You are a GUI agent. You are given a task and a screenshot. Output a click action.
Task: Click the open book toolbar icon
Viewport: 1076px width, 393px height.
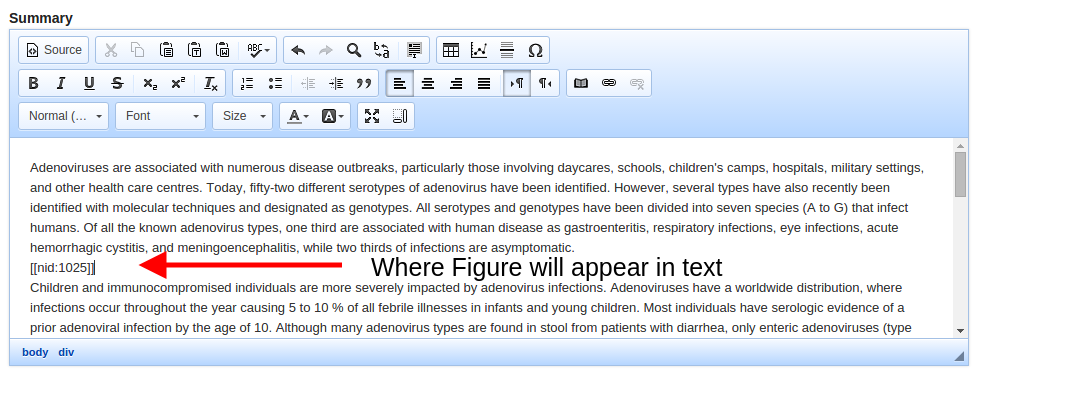point(581,84)
